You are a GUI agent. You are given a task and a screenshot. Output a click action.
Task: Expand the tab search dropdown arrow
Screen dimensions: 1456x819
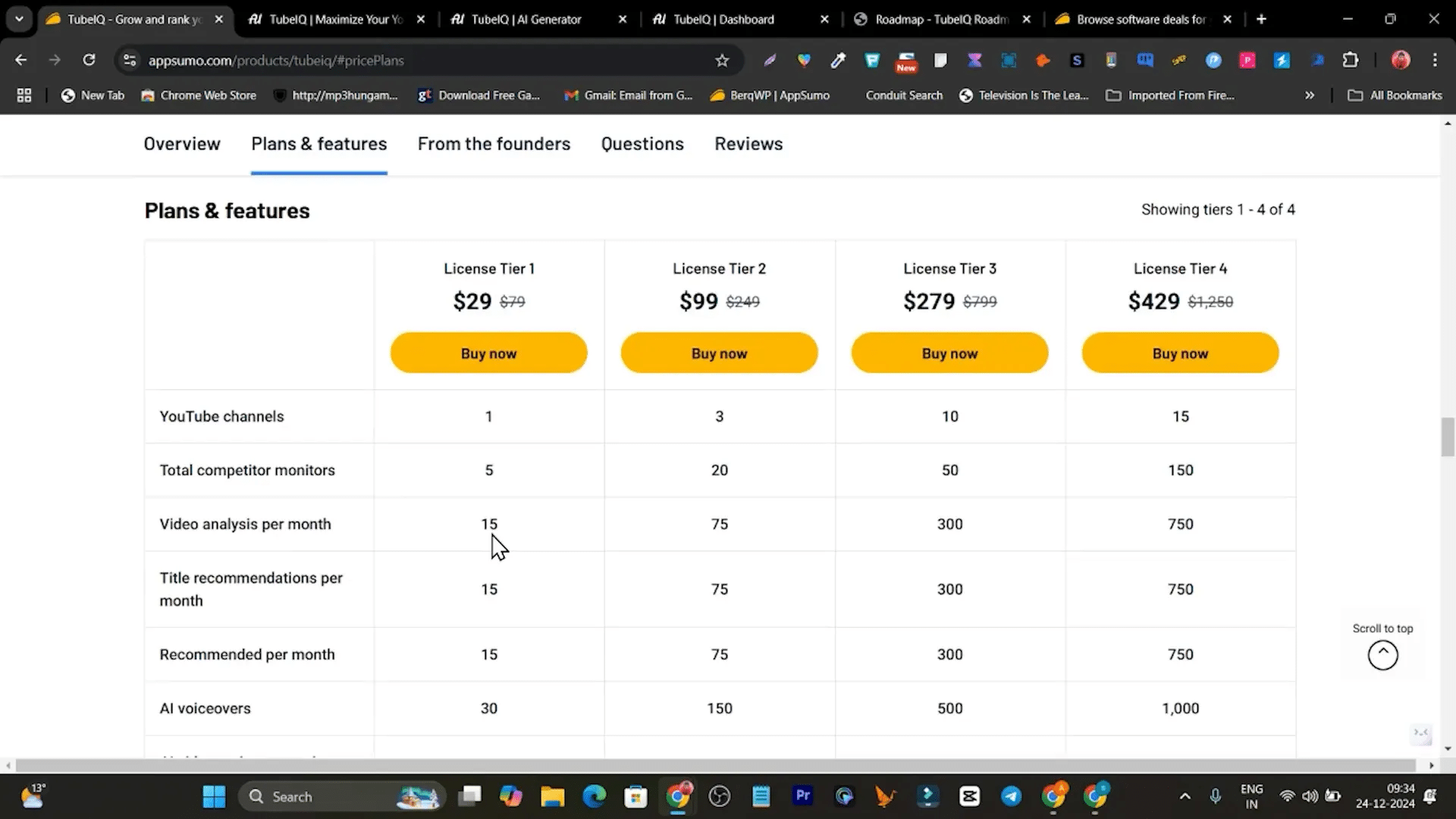pyautogui.click(x=19, y=19)
